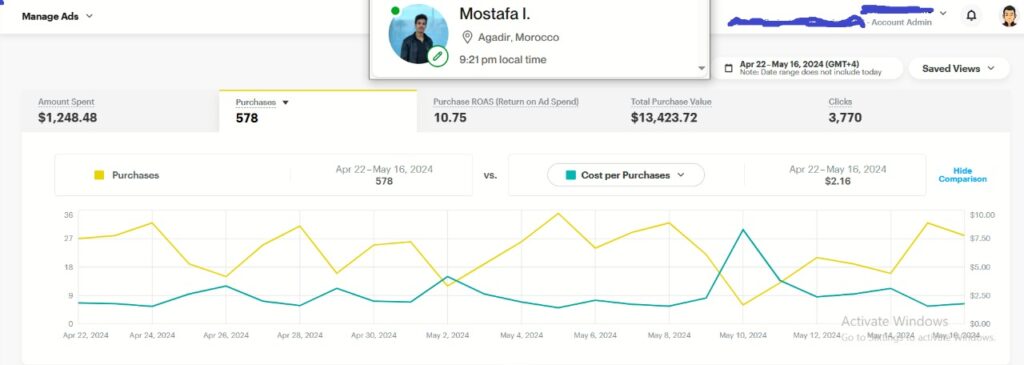This screenshot has width=1024, height=365.
Task: Select the Total Purchase Value tab
Action: pos(713,111)
